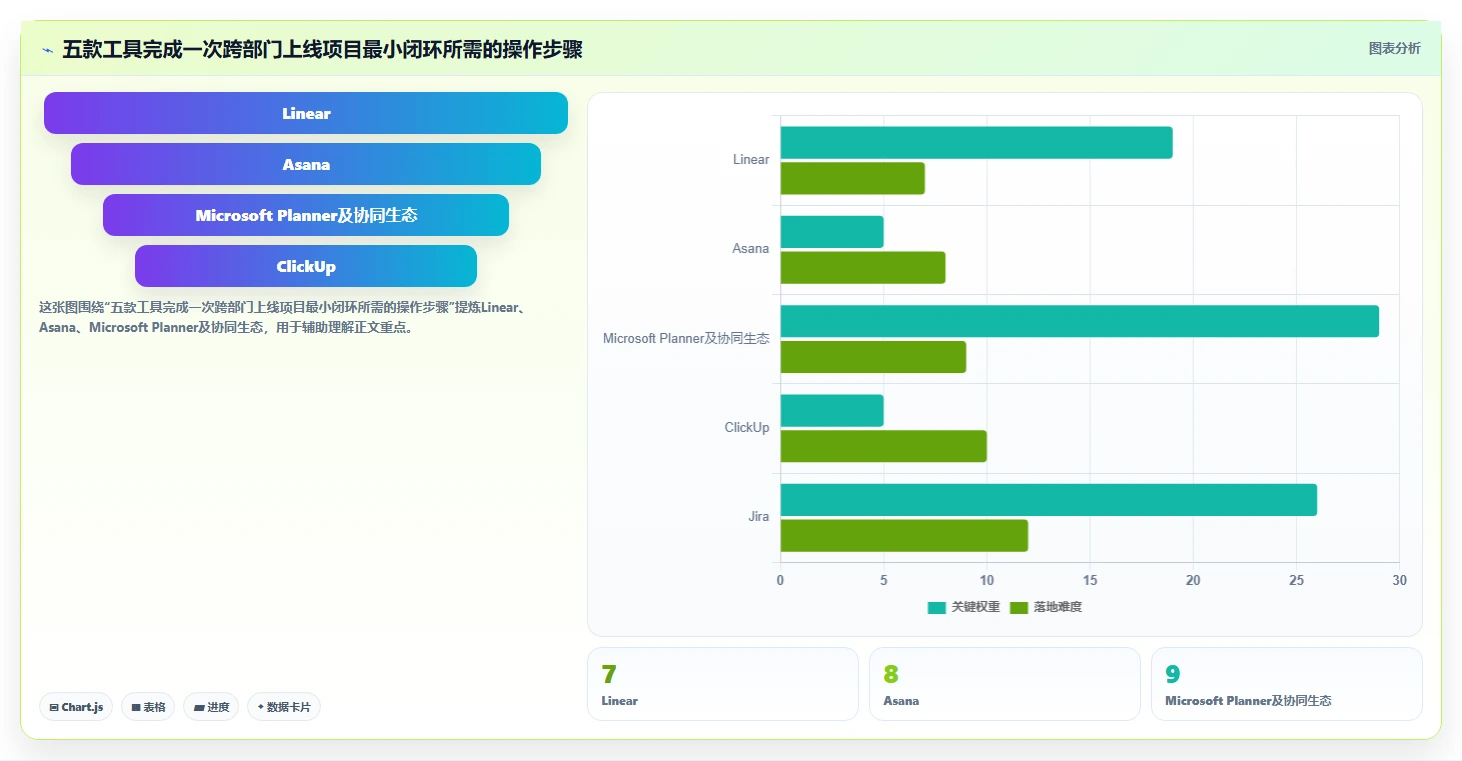Select the Microsoft Planner及协同生态 funnel bar
The width and height of the screenshot is (1462, 761).
[x=306, y=215]
